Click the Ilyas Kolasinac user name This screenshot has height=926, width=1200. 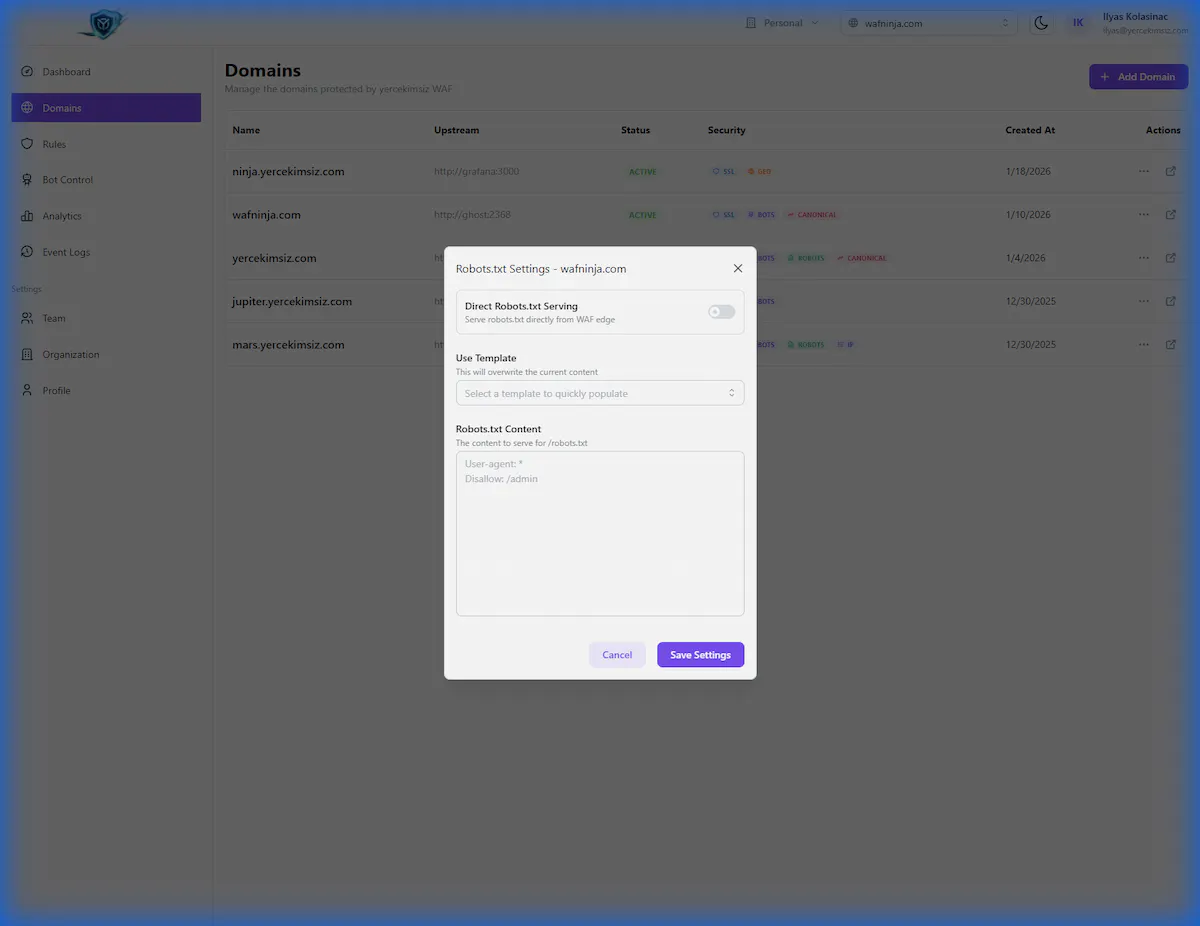pos(1135,16)
